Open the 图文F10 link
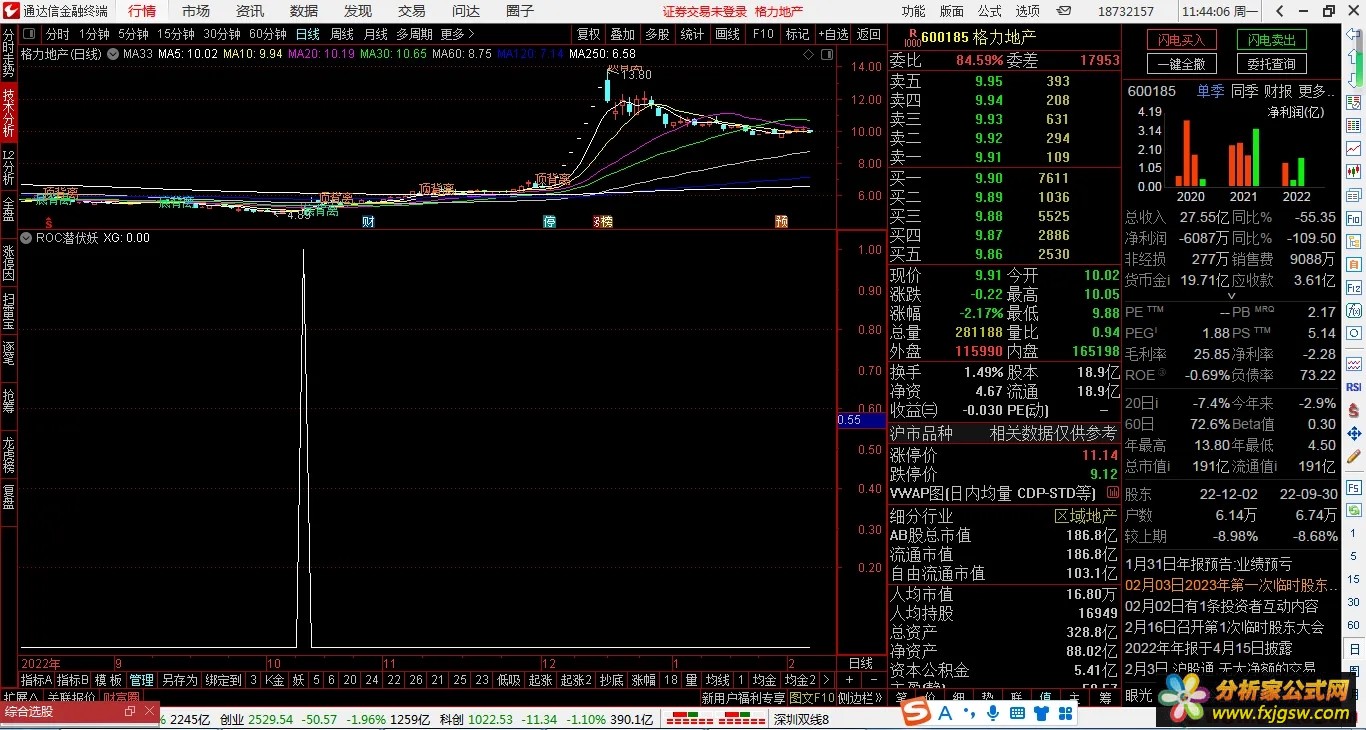The image size is (1366, 730). 811,698
